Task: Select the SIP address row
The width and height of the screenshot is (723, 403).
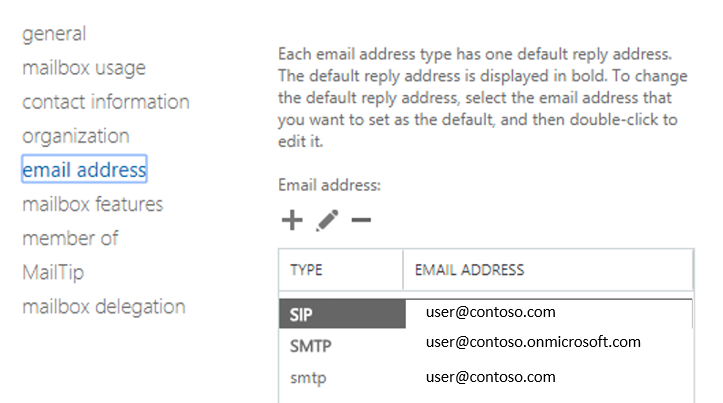Action: click(x=299, y=314)
